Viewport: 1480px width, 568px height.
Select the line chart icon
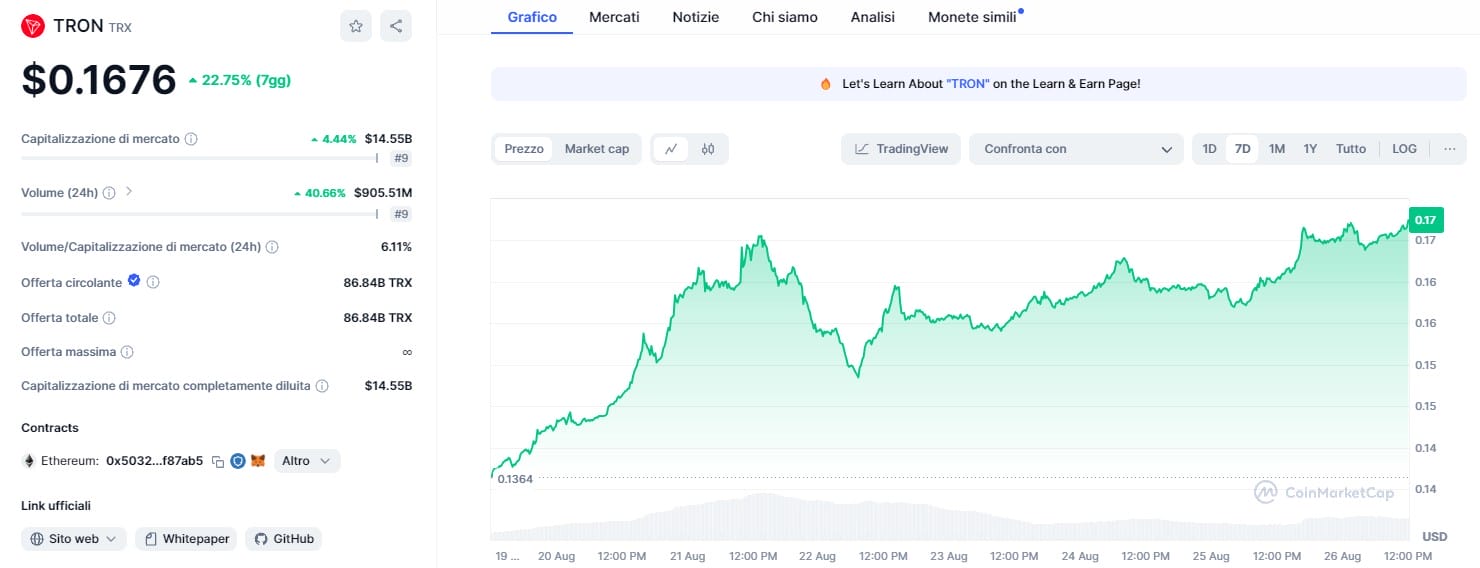tap(671, 149)
